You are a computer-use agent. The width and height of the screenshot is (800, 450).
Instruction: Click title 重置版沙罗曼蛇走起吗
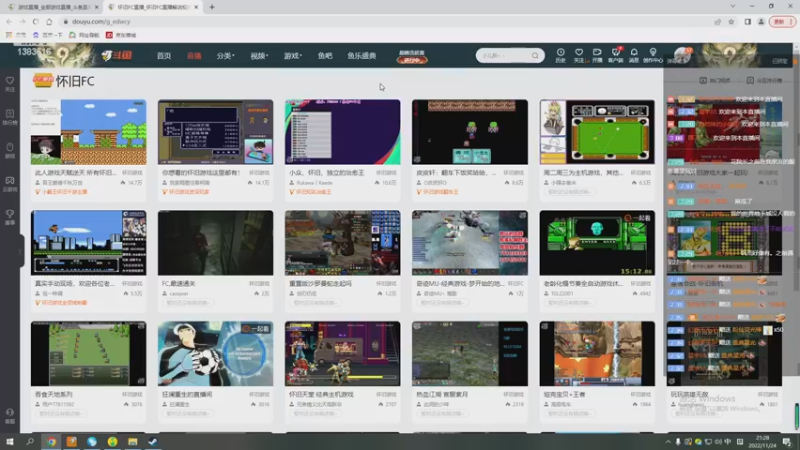pyautogui.click(x=320, y=283)
